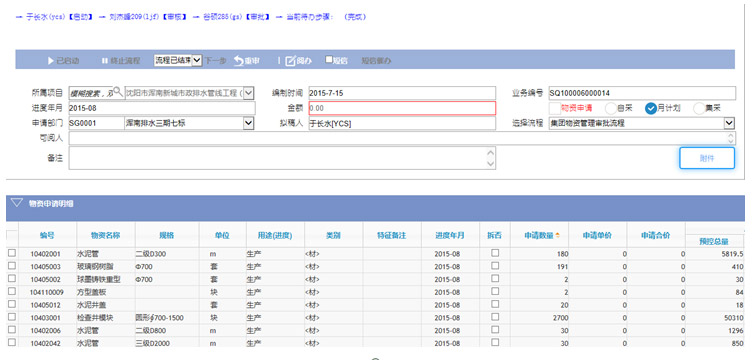Viewport: 753px width, 360px height.
Task: Click the 圆形∮700-1500 specification cell
Action: (x=167, y=318)
